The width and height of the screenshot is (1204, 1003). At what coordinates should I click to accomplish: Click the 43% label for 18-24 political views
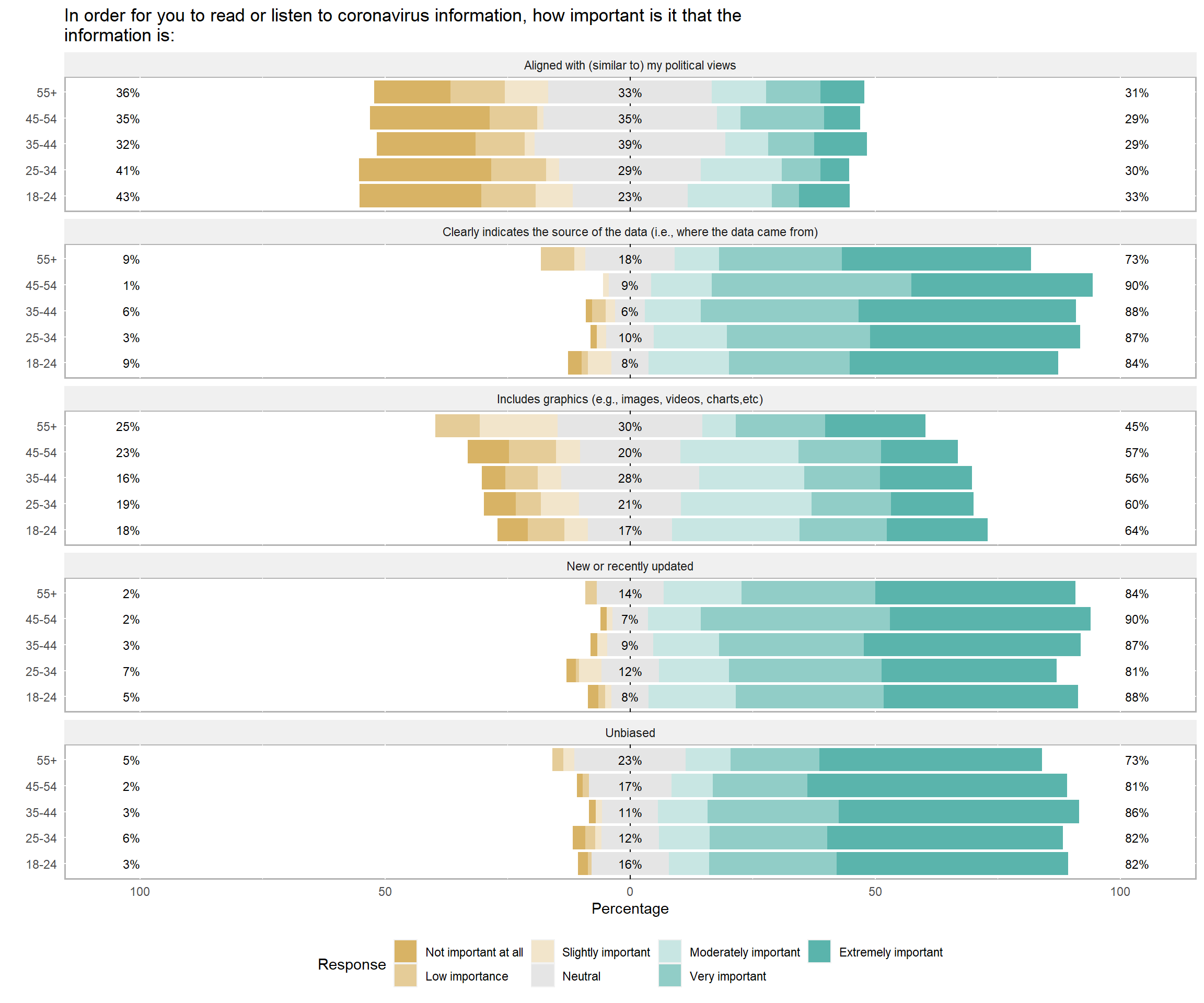pos(128,196)
